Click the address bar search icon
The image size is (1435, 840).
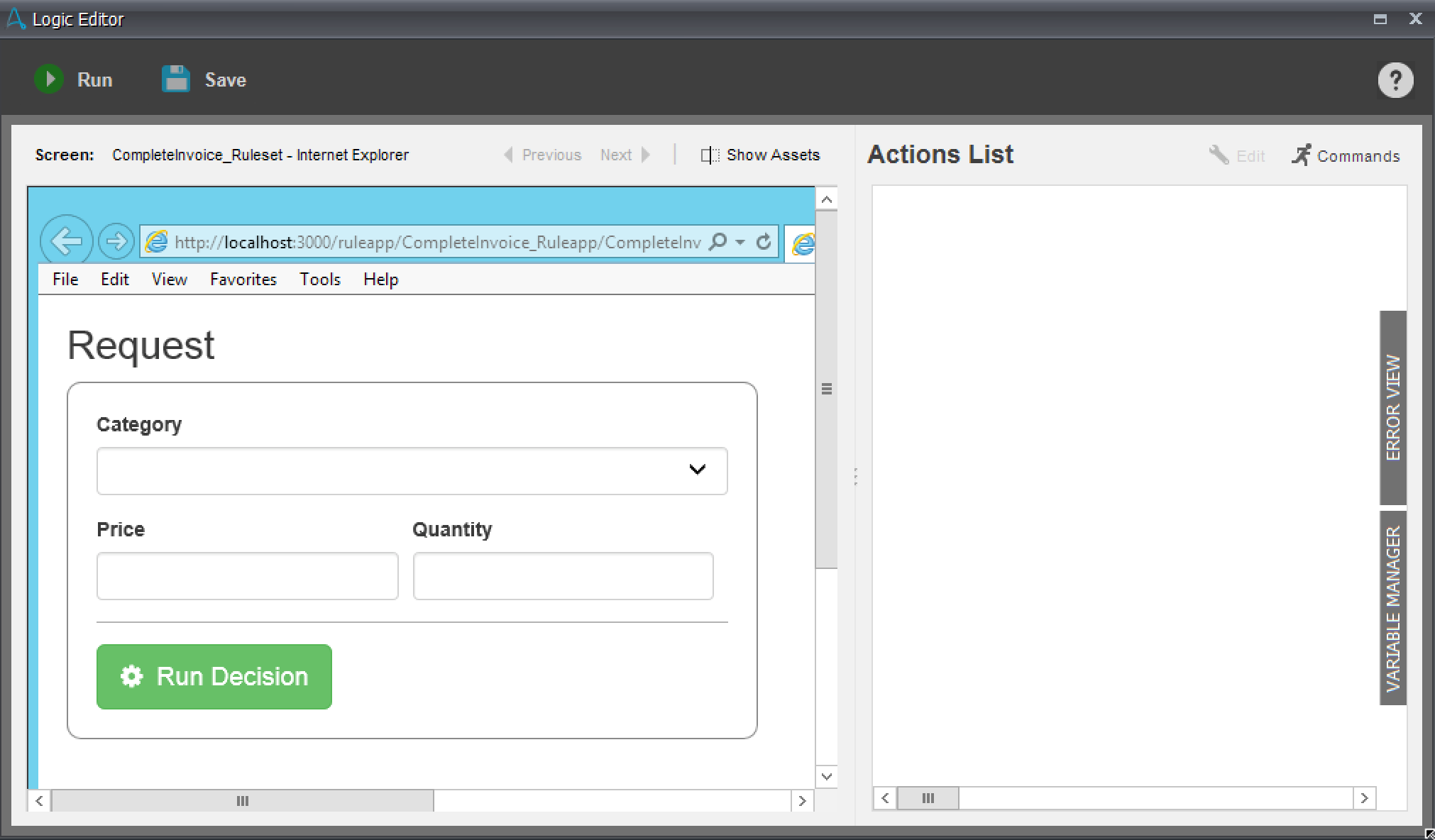pos(718,242)
